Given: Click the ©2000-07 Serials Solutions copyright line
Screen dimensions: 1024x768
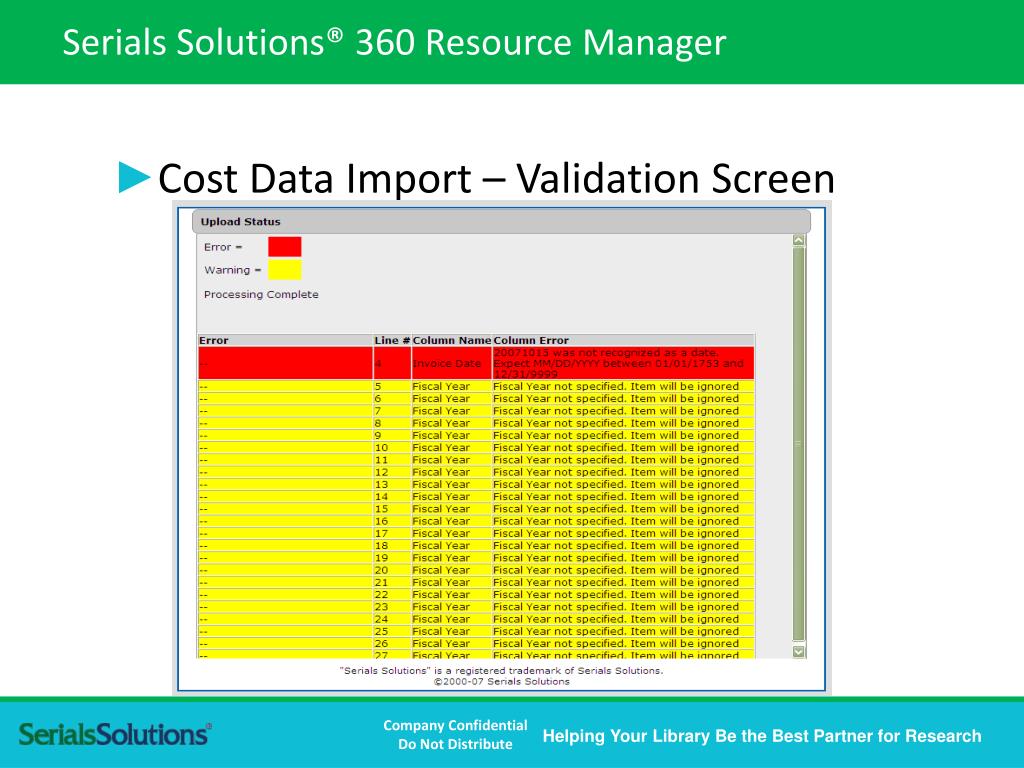Looking at the screenshot, I should point(501,681).
